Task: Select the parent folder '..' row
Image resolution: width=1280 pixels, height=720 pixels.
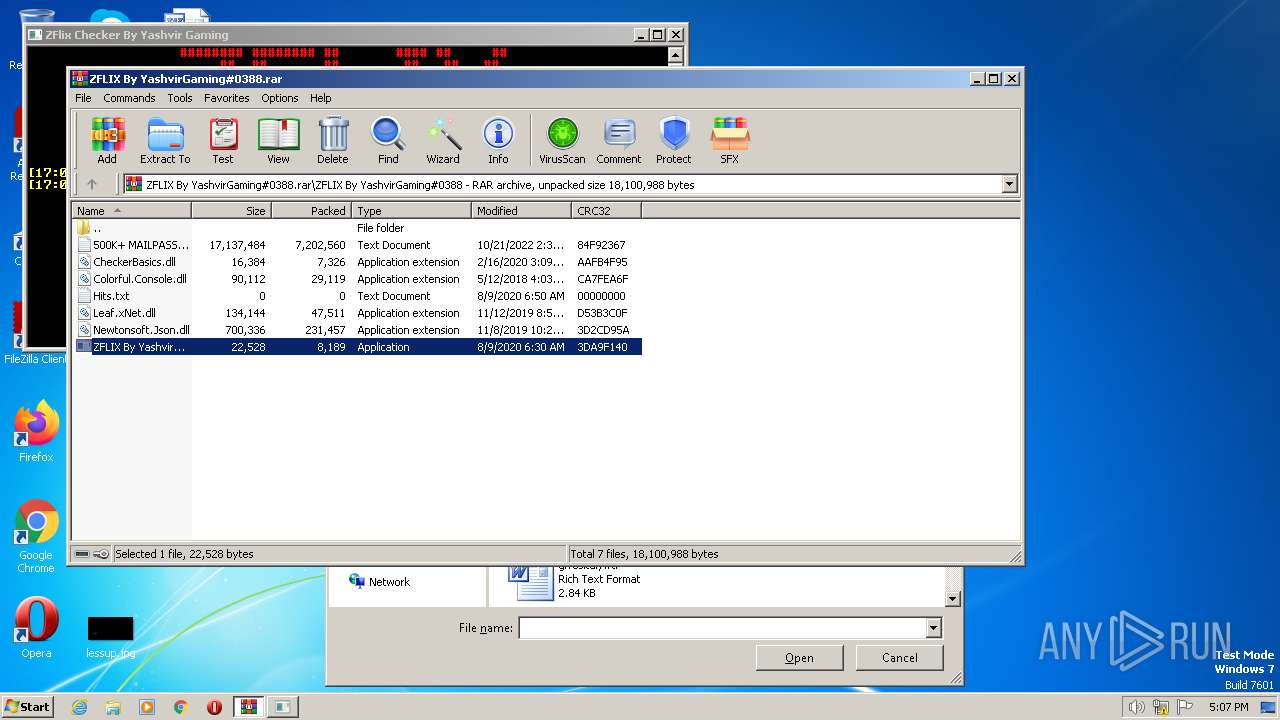Action: pyautogui.click(x=358, y=228)
